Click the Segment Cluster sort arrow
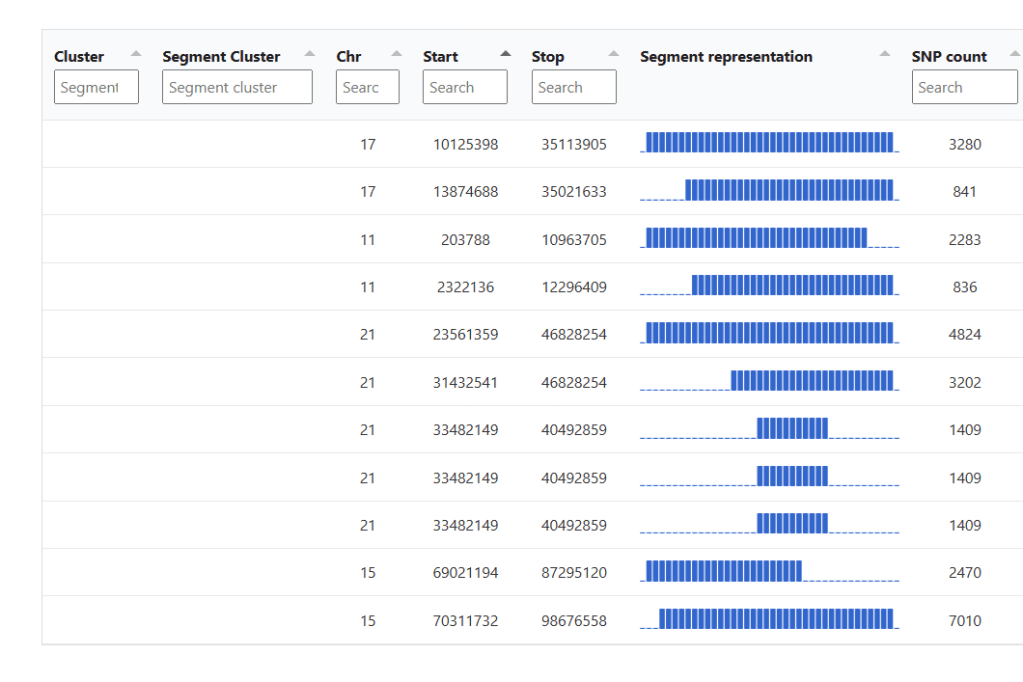 pos(310,54)
